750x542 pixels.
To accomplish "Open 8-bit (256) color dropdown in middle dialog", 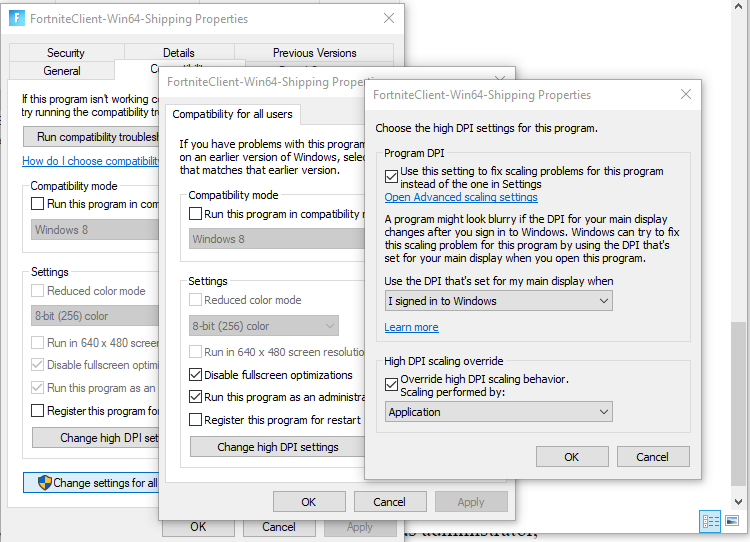I will pyautogui.click(x=264, y=326).
